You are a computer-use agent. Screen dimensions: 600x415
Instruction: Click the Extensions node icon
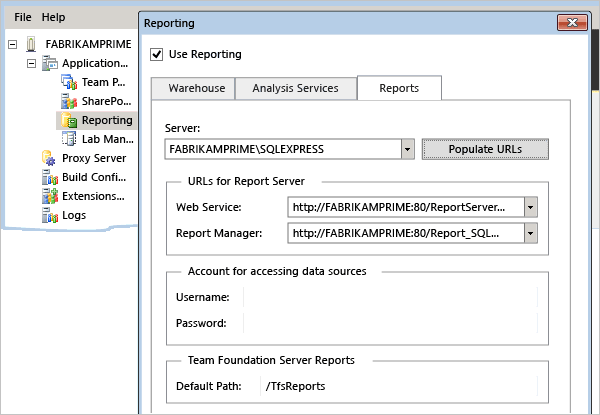pyautogui.click(x=49, y=197)
